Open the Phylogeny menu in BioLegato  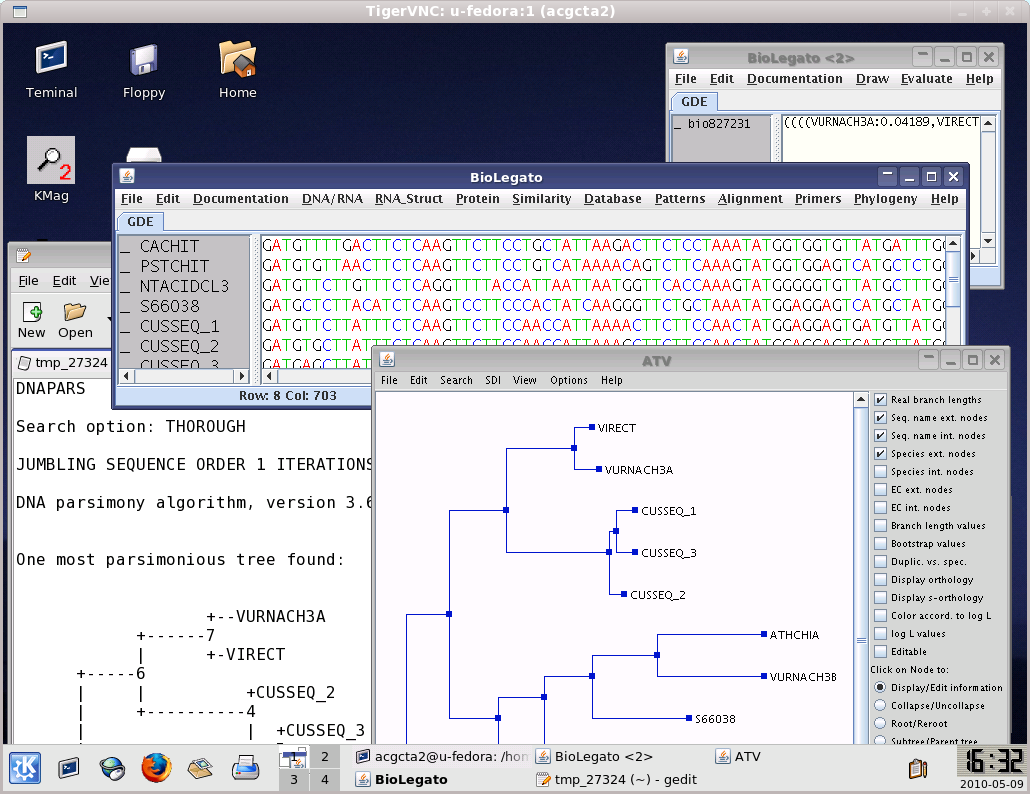point(885,199)
